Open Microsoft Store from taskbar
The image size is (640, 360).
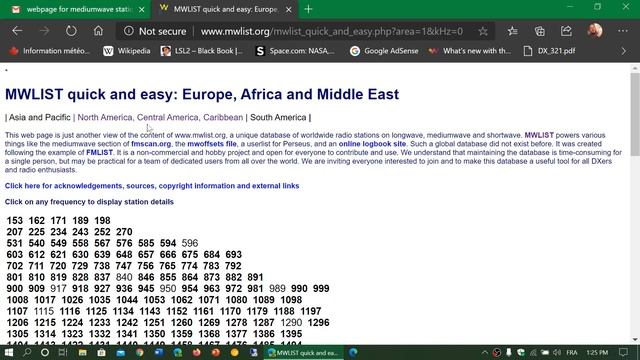click(x=102, y=353)
